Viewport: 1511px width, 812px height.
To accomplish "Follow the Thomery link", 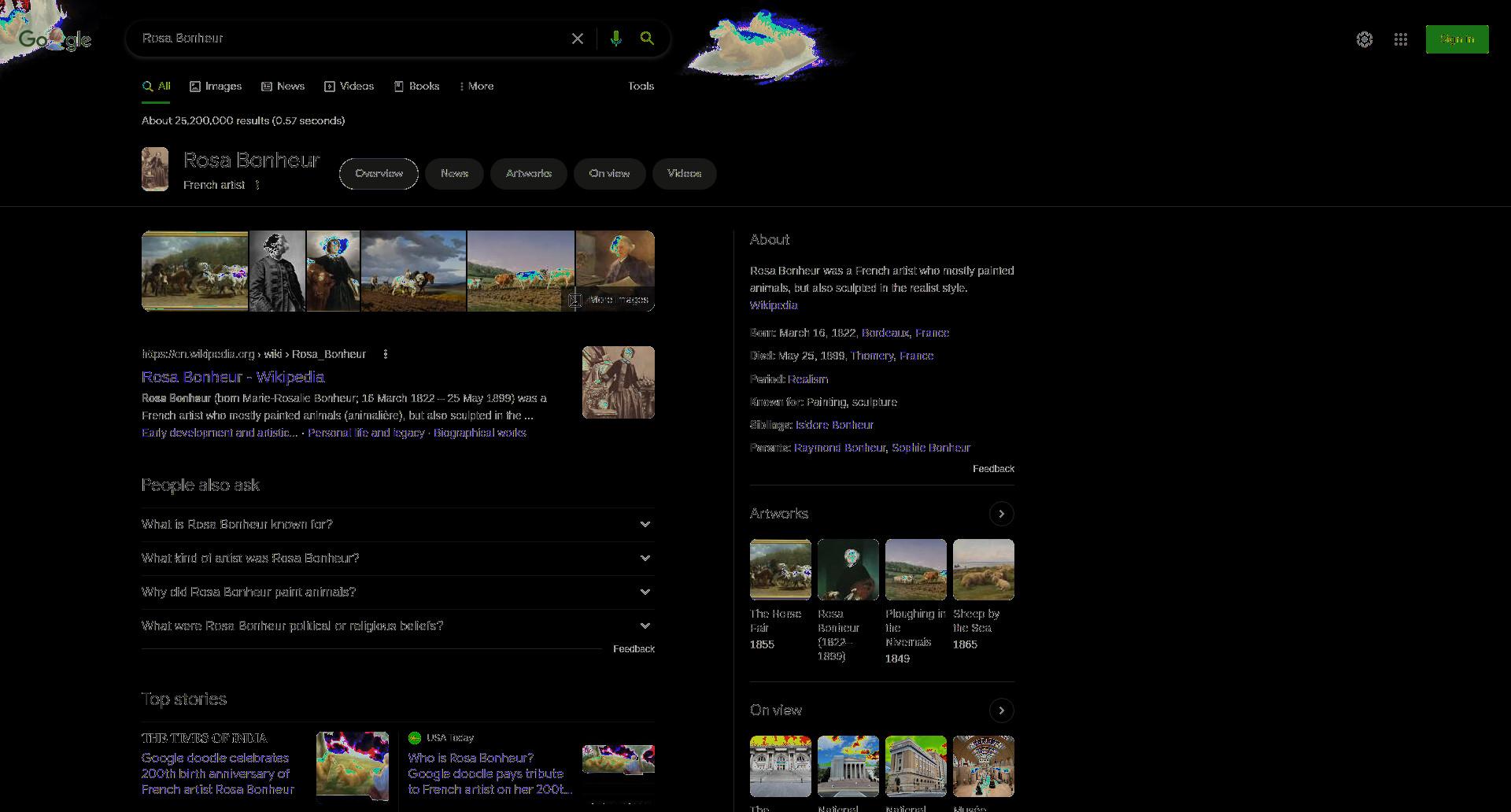I will (872, 356).
